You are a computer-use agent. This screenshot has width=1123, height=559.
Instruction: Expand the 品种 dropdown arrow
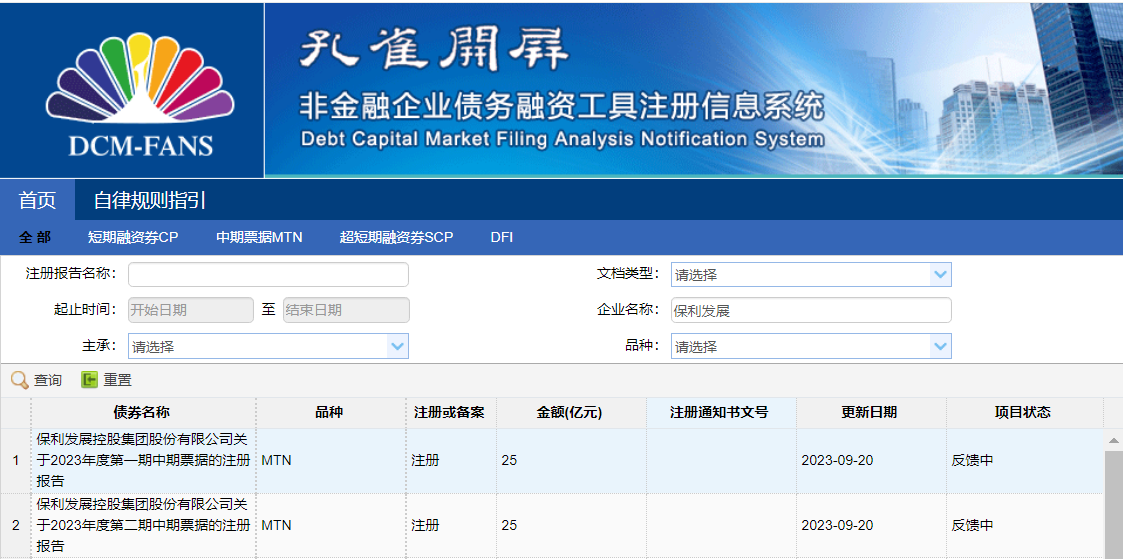pyautogui.click(x=940, y=347)
